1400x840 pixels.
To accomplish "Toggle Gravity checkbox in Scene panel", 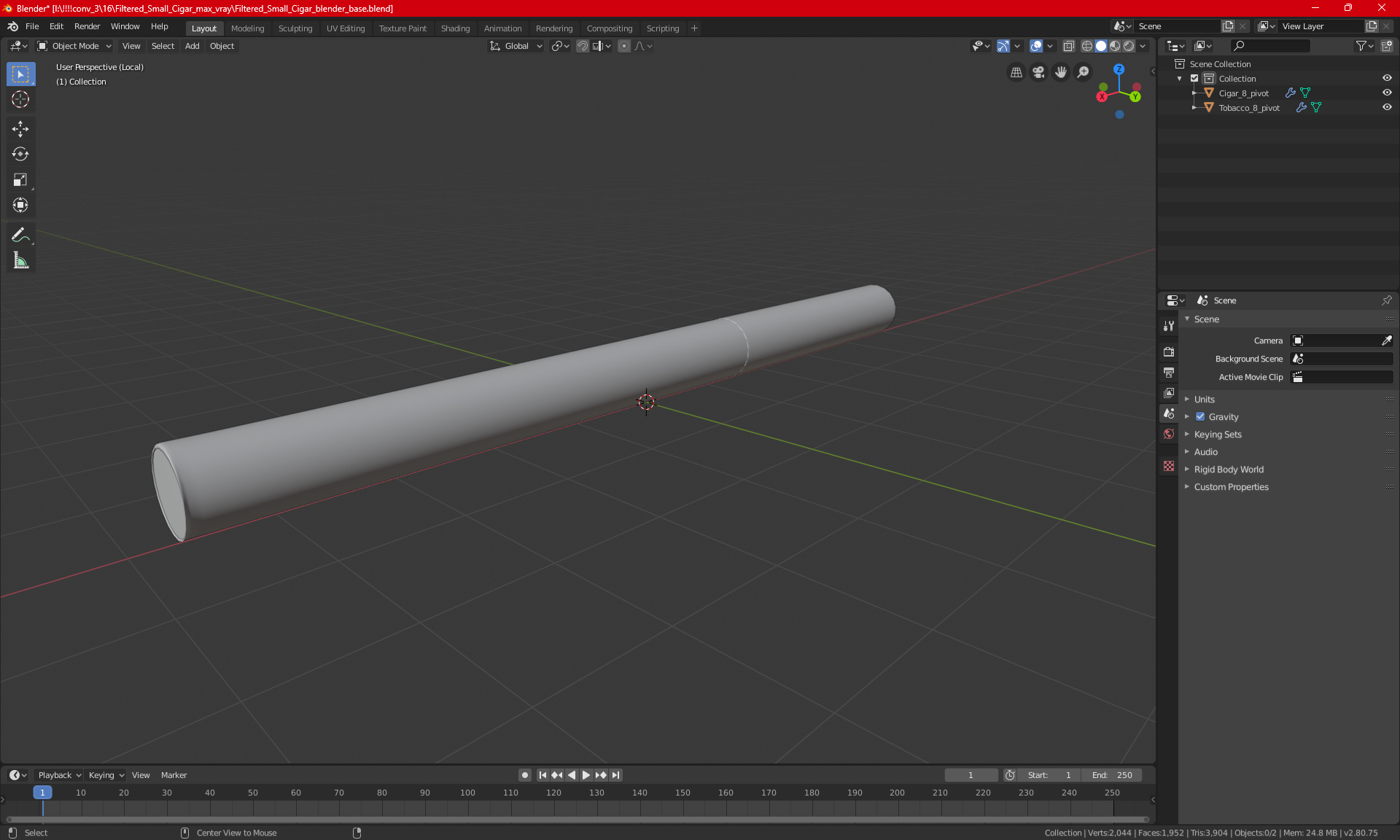I will [1200, 416].
